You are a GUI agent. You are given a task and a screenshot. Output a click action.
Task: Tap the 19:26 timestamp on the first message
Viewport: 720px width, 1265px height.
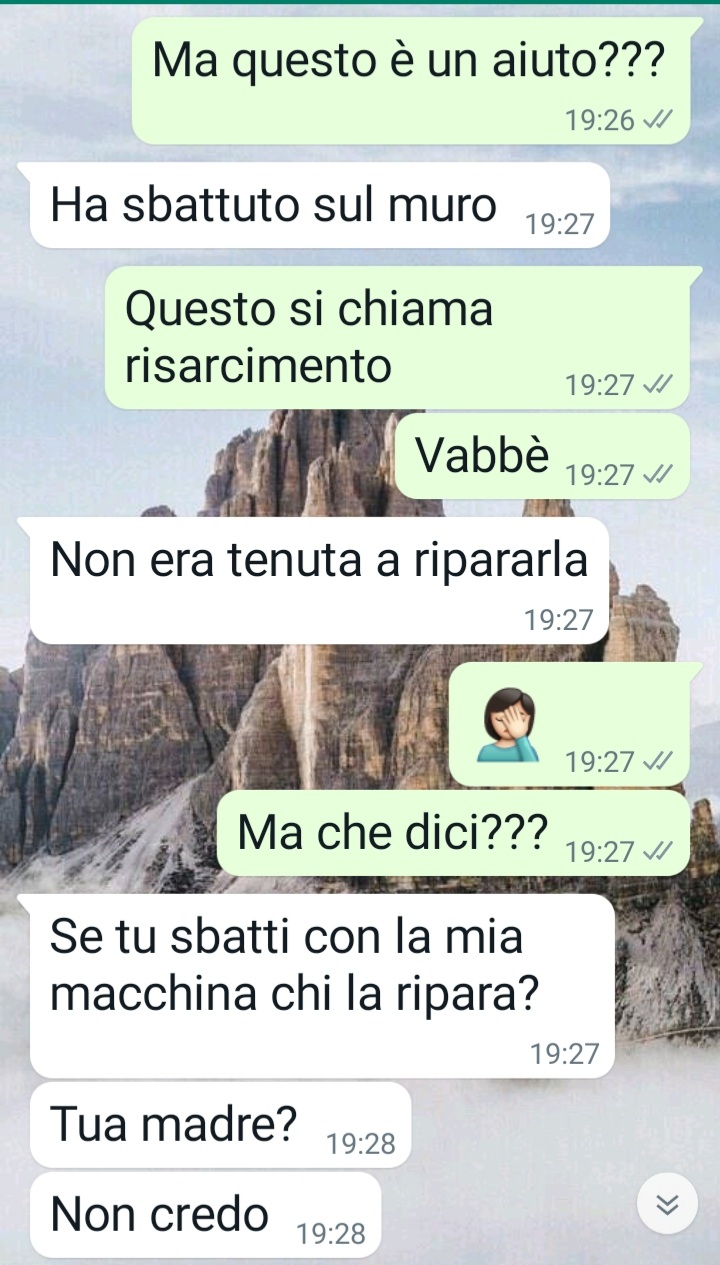(600, 121)
